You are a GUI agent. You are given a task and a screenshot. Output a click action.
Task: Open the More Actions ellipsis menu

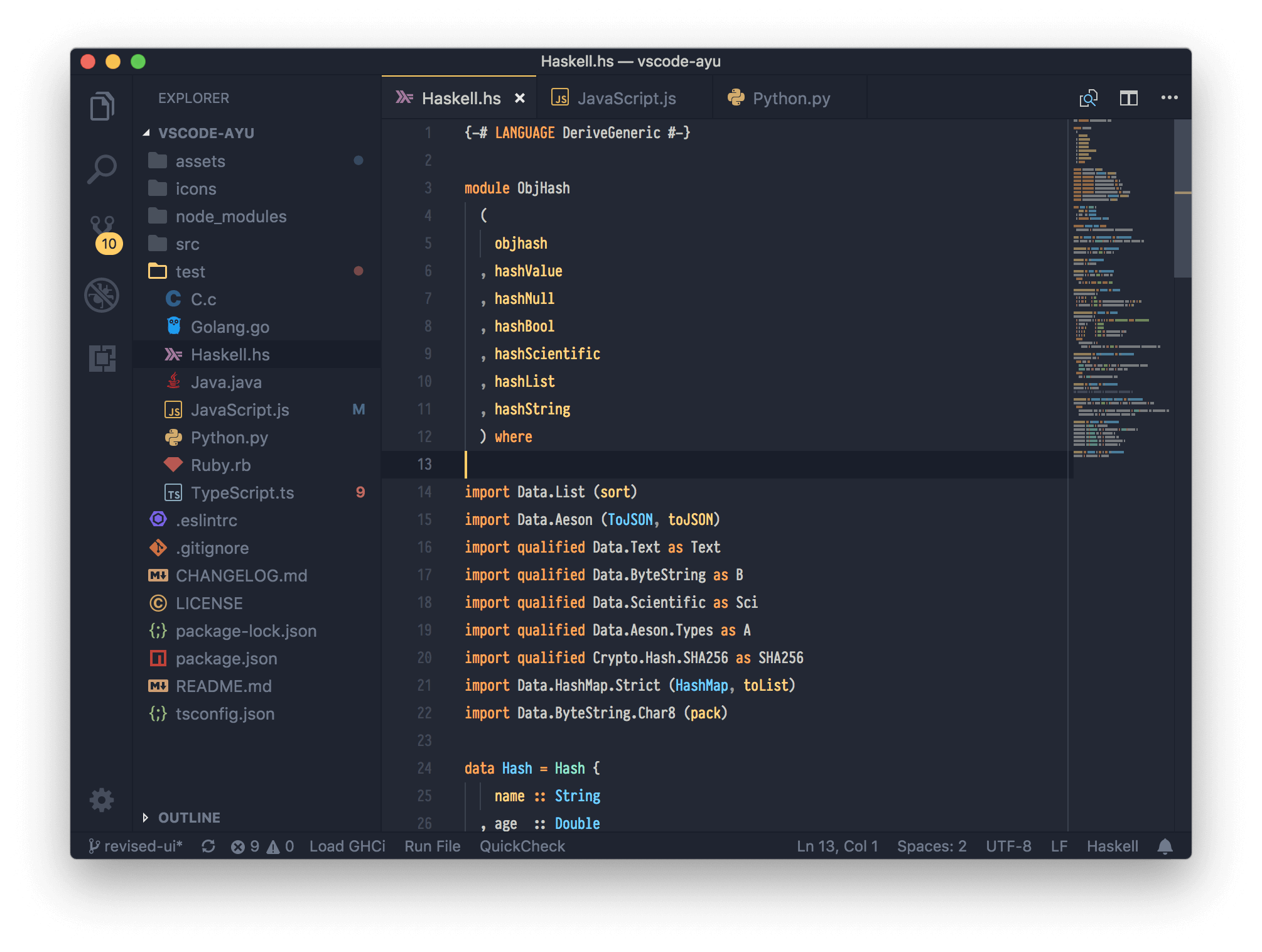(x=1169, y=98)
